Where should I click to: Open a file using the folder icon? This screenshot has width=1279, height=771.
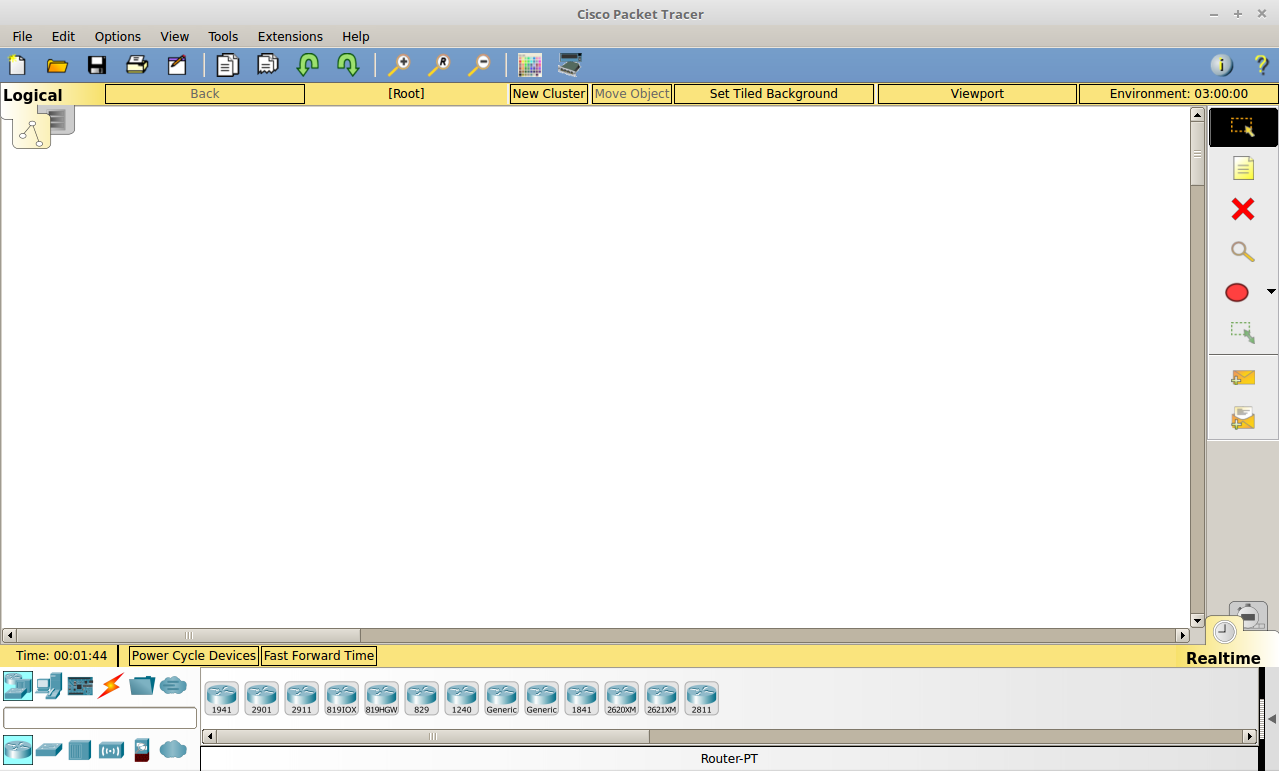pos(57,66)
